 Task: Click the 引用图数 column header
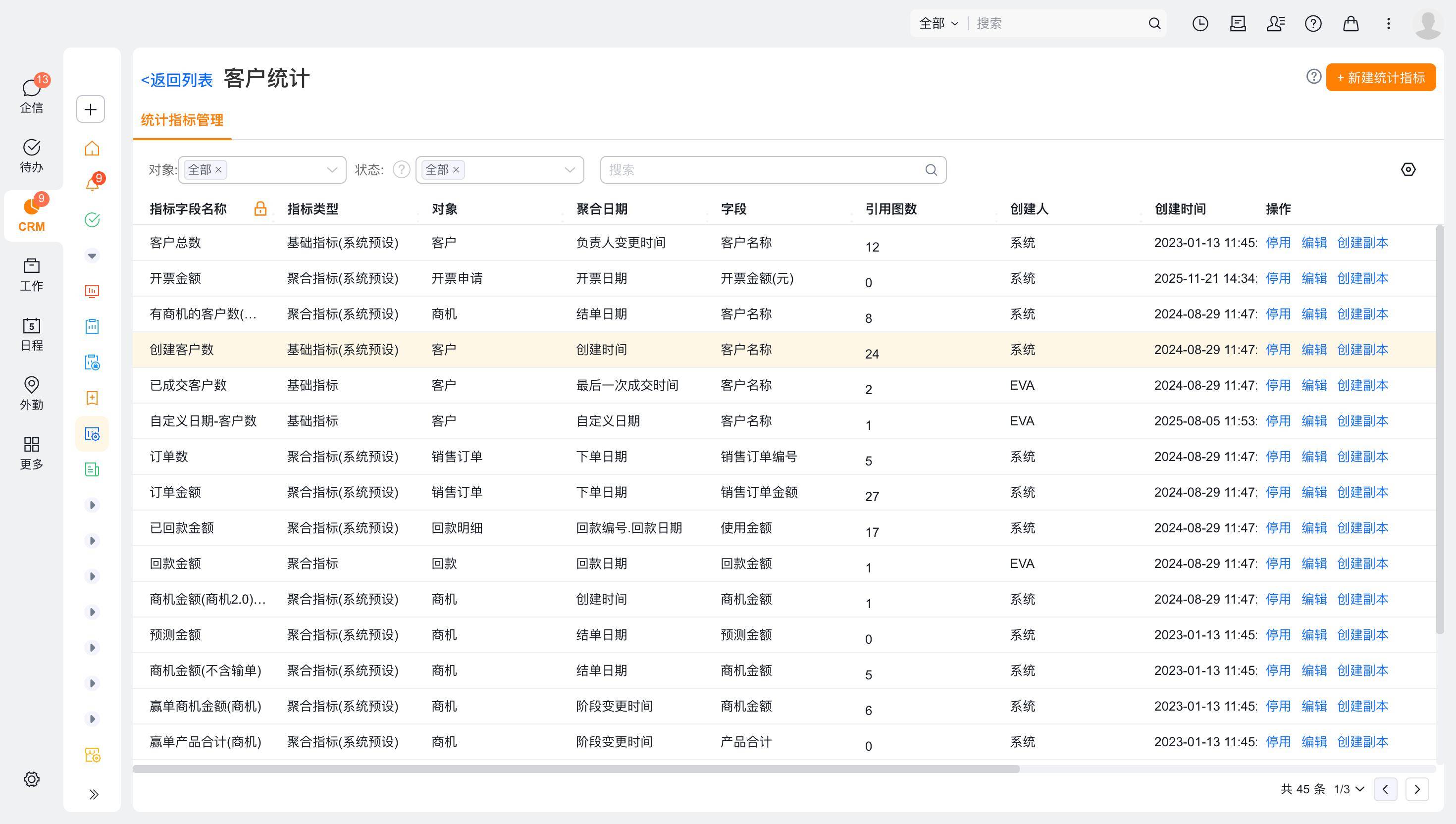(891, 209)
